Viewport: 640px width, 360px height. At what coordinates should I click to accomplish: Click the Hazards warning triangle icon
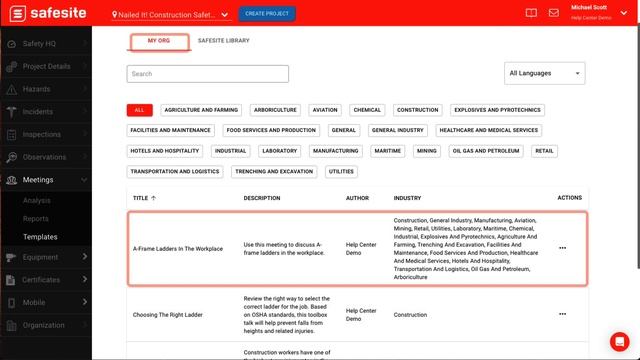coord(11,89)
